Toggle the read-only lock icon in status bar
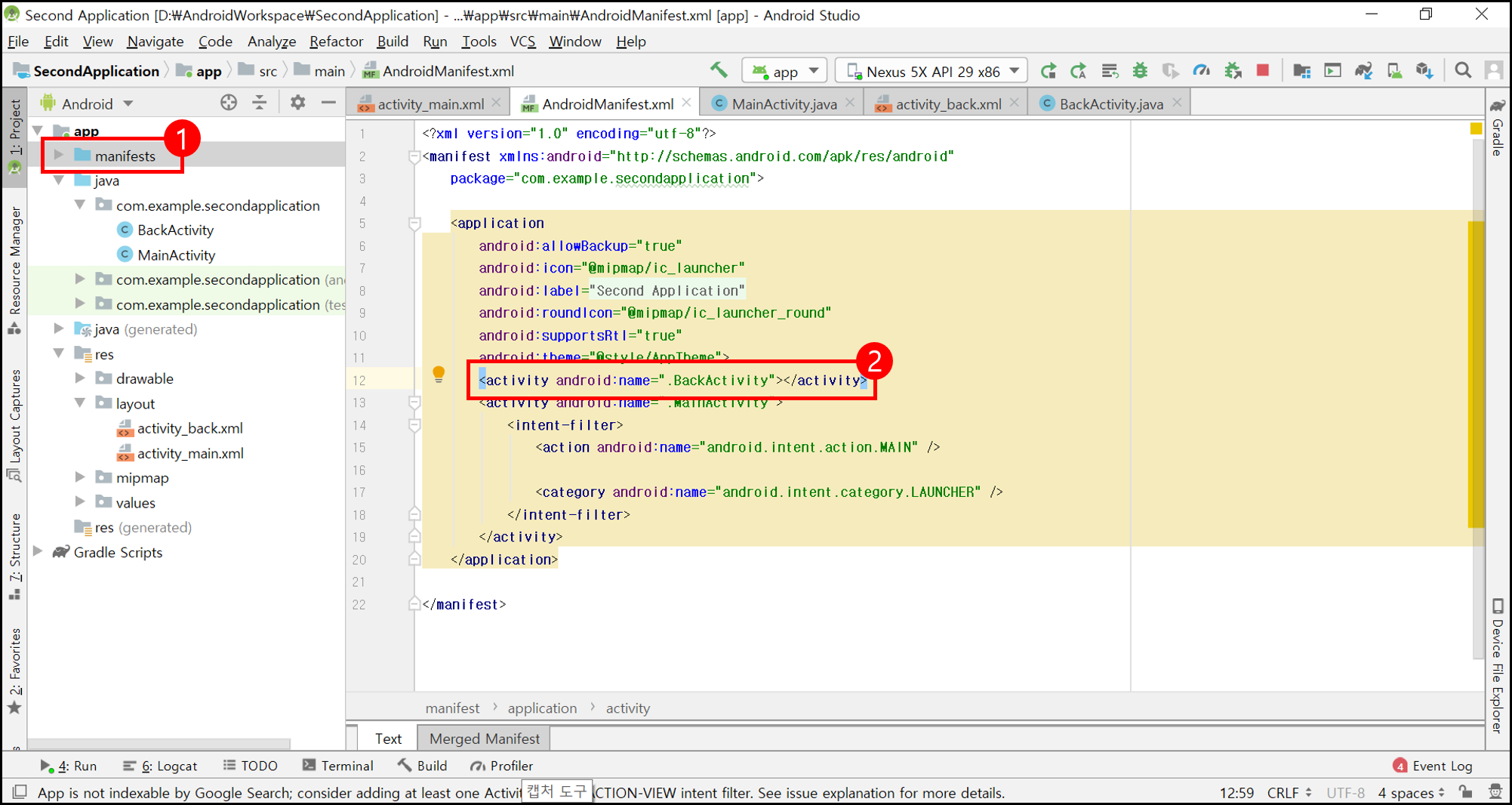This screenshot has height=805, width=1512. [1465, 792]
